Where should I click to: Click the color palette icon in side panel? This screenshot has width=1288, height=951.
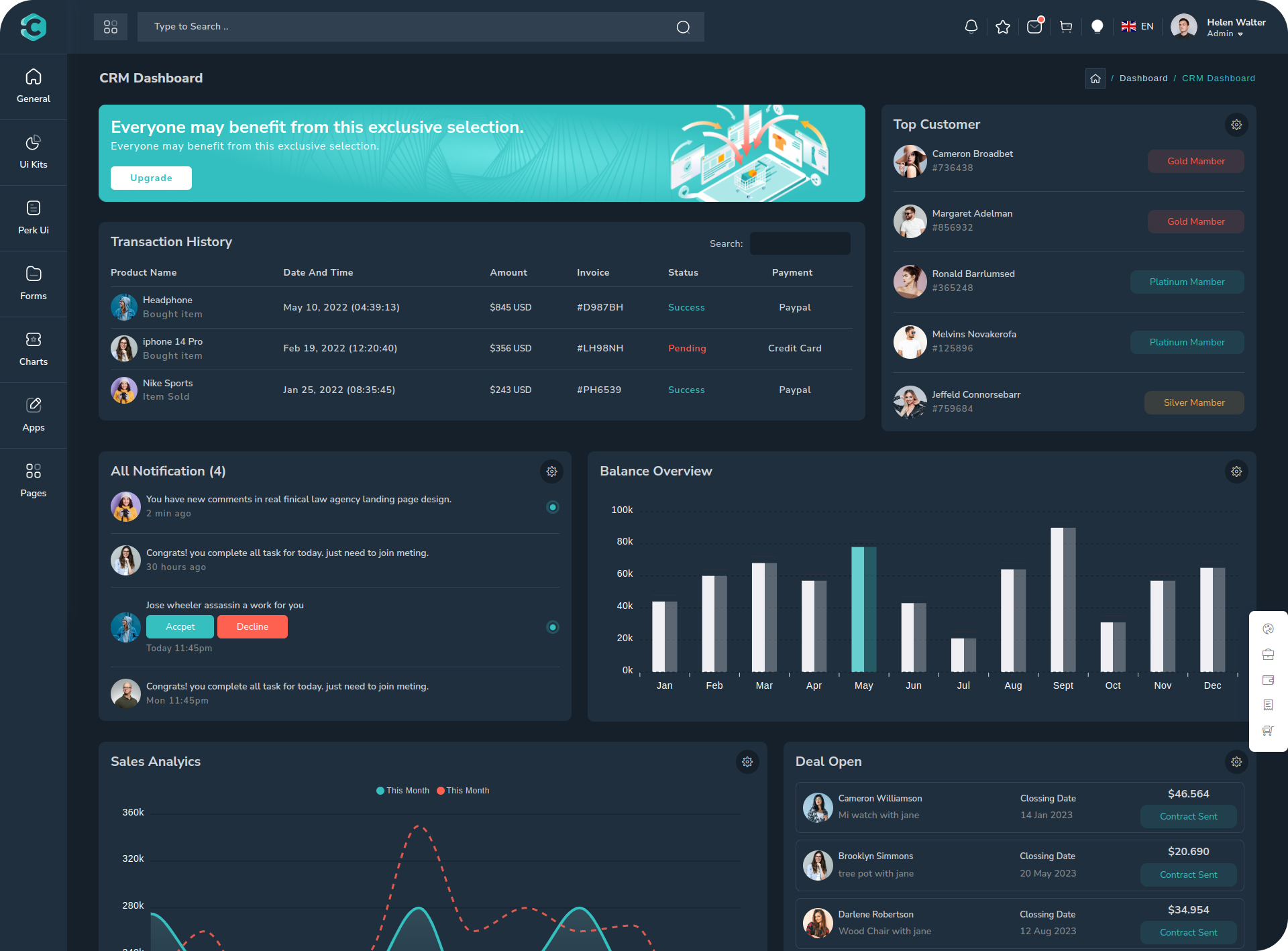pyautogui.click(x=1268, y=629)
